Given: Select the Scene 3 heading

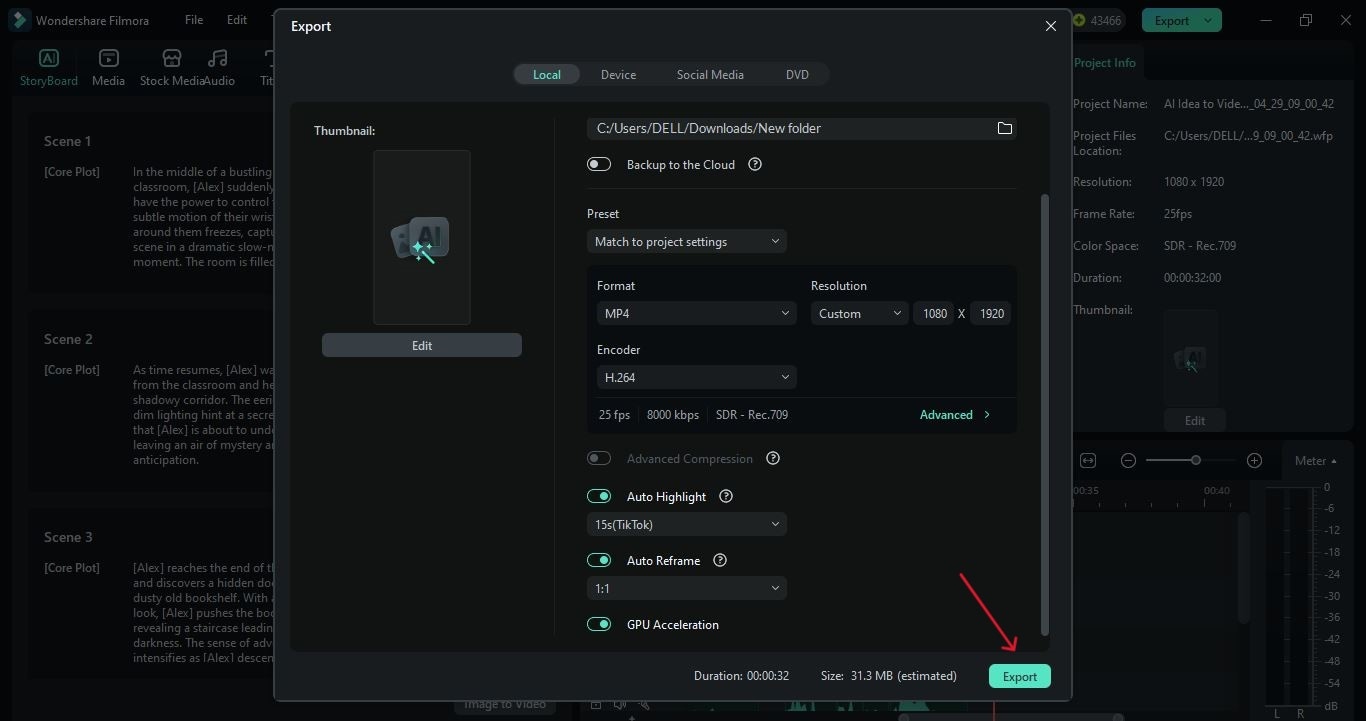Looking at the screenshot, I should (68, 537).
